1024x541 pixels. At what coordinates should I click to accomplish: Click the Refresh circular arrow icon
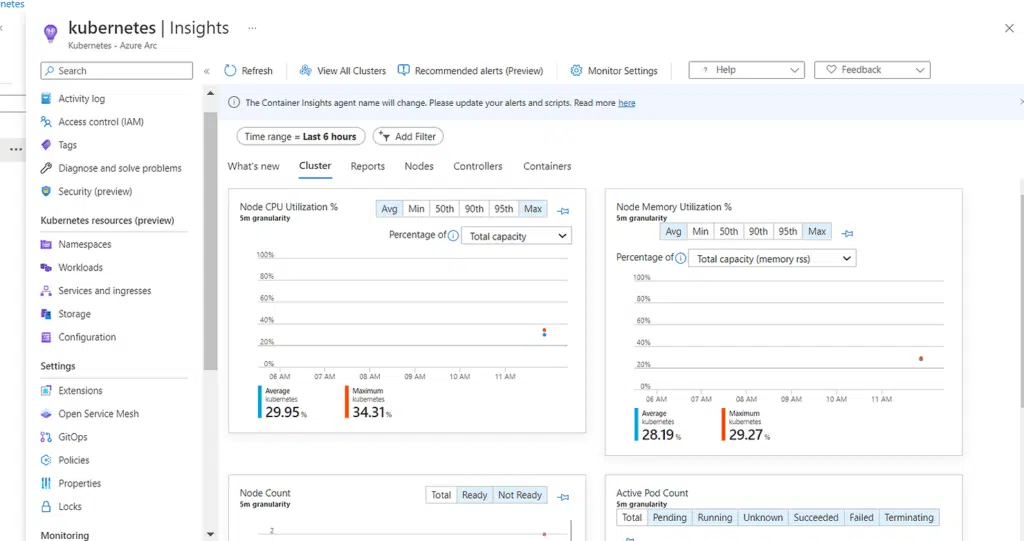230,71
